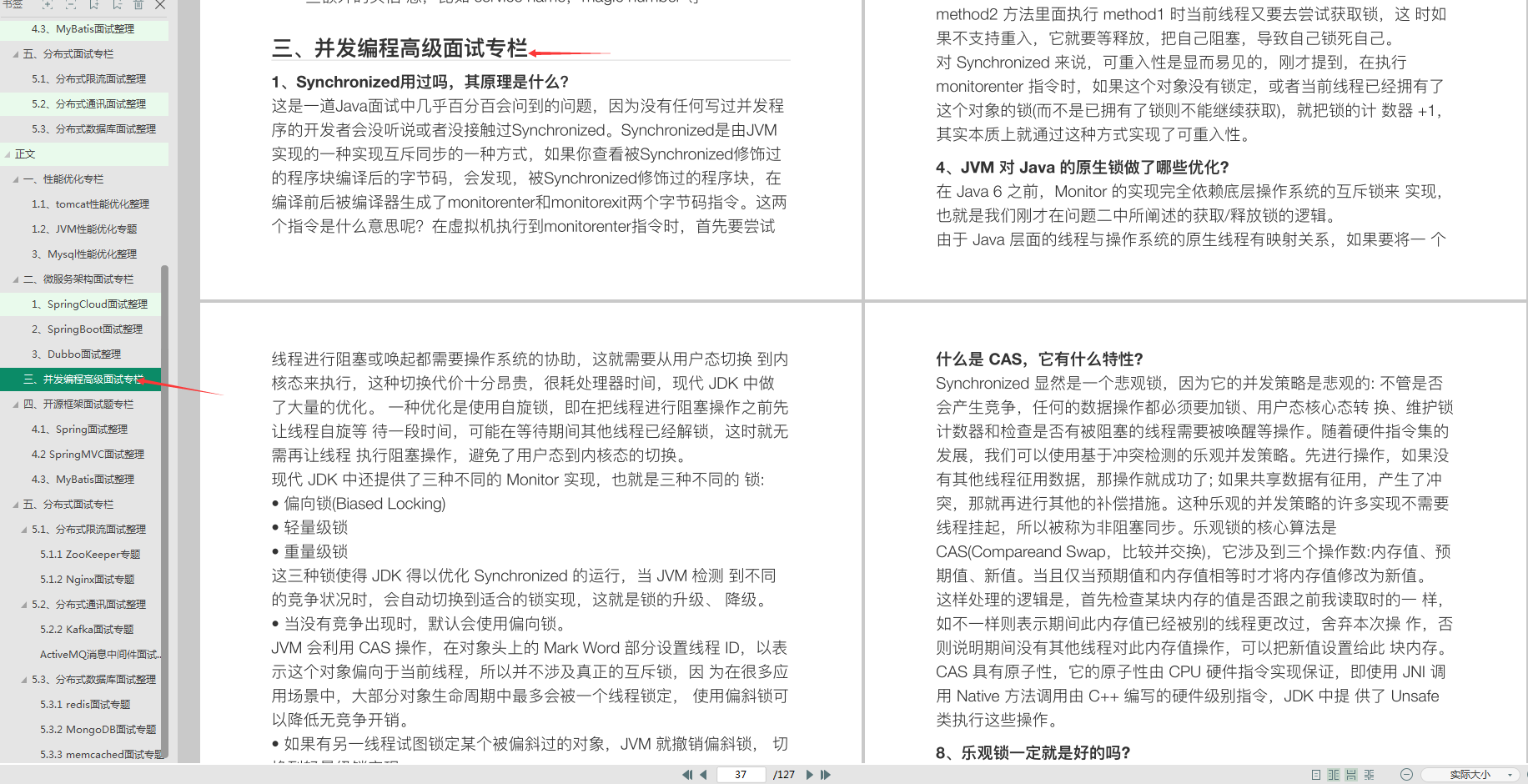Open bookmark 4.1、Spring面试整理
This screenshot has height=784, width=1528.
click(x=79, y=430)
